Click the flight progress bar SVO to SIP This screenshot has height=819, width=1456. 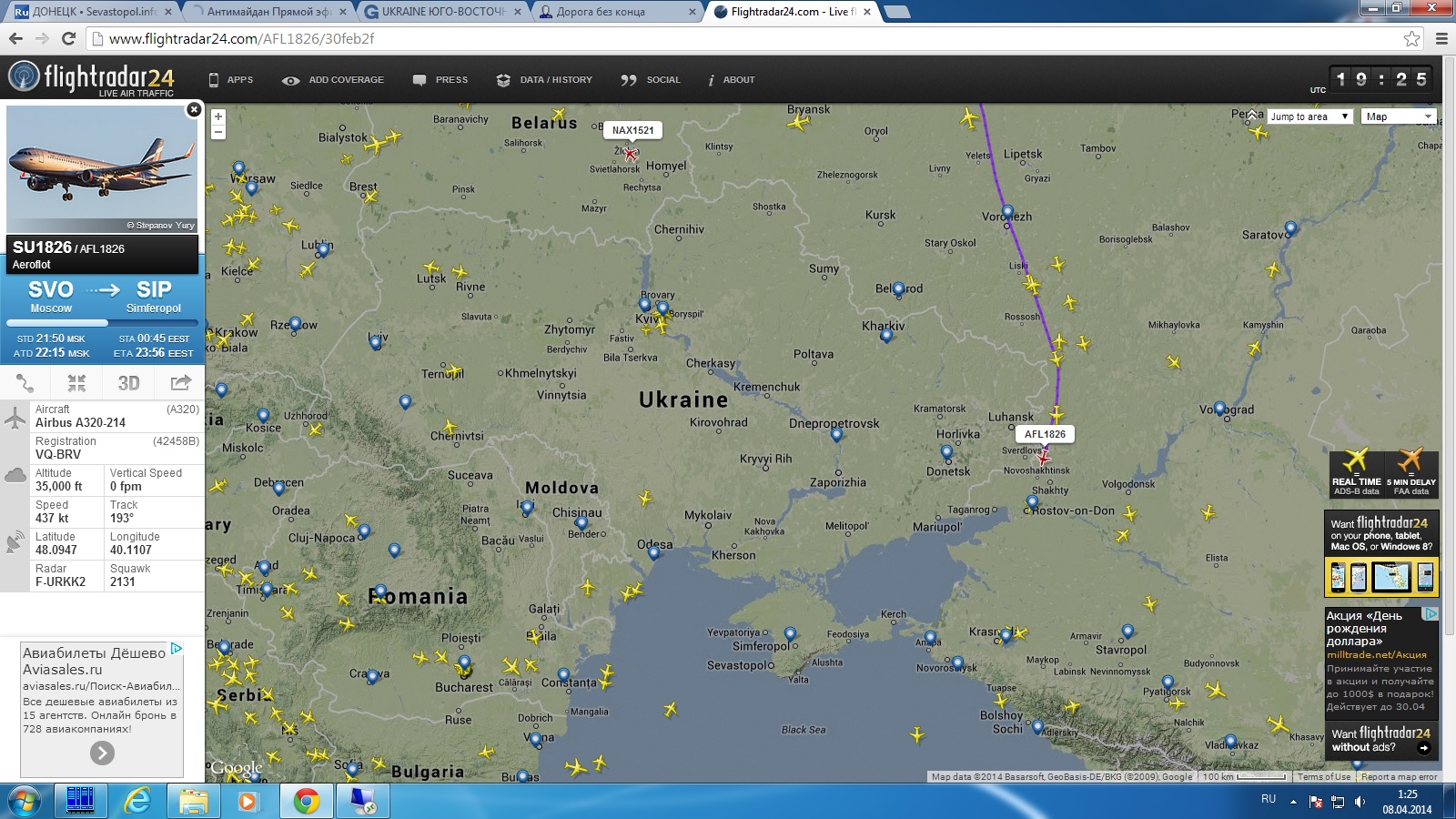tap(102, 323)
